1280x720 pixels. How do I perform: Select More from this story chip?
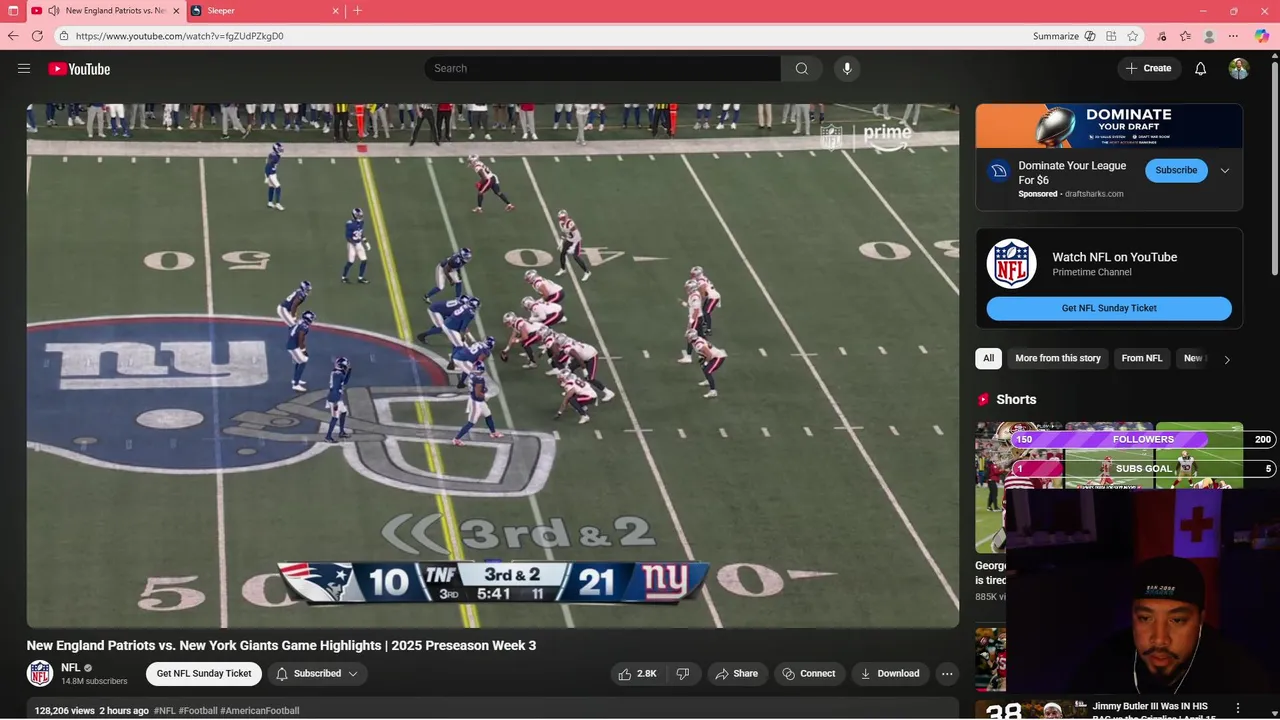click(x=1058, y=358)
